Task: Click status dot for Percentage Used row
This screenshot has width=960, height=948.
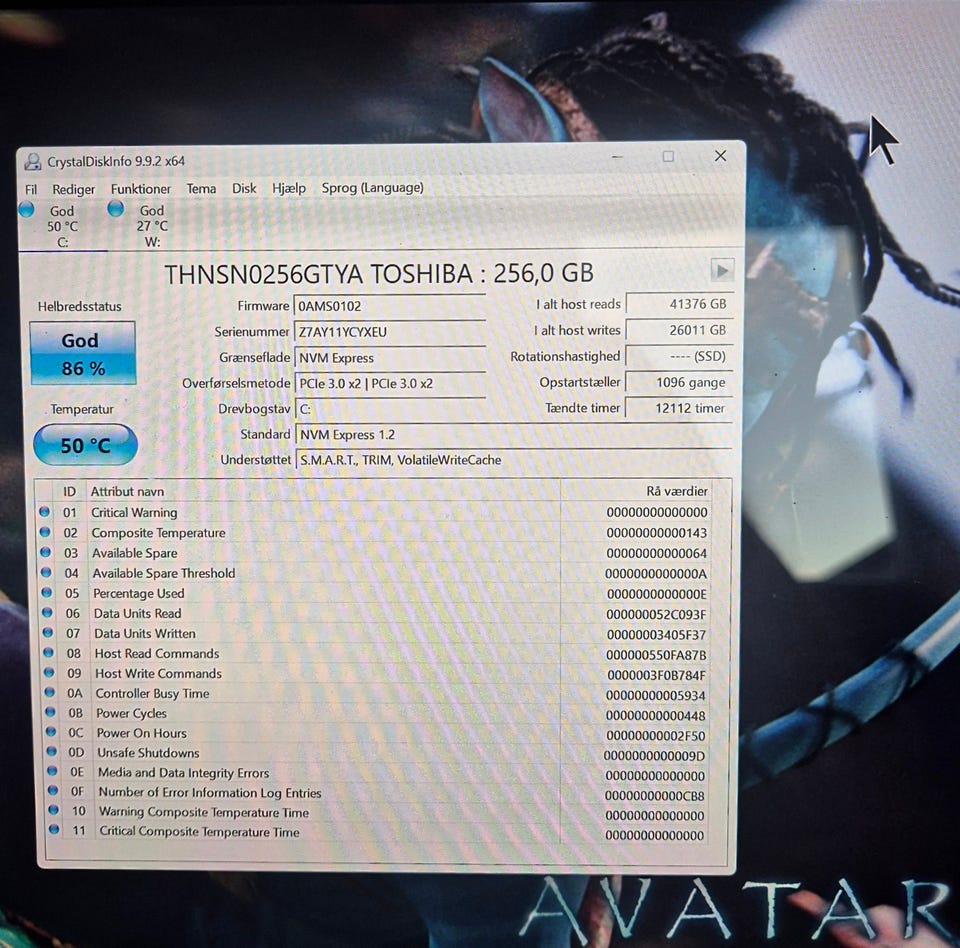Action: tap(47, 592)
